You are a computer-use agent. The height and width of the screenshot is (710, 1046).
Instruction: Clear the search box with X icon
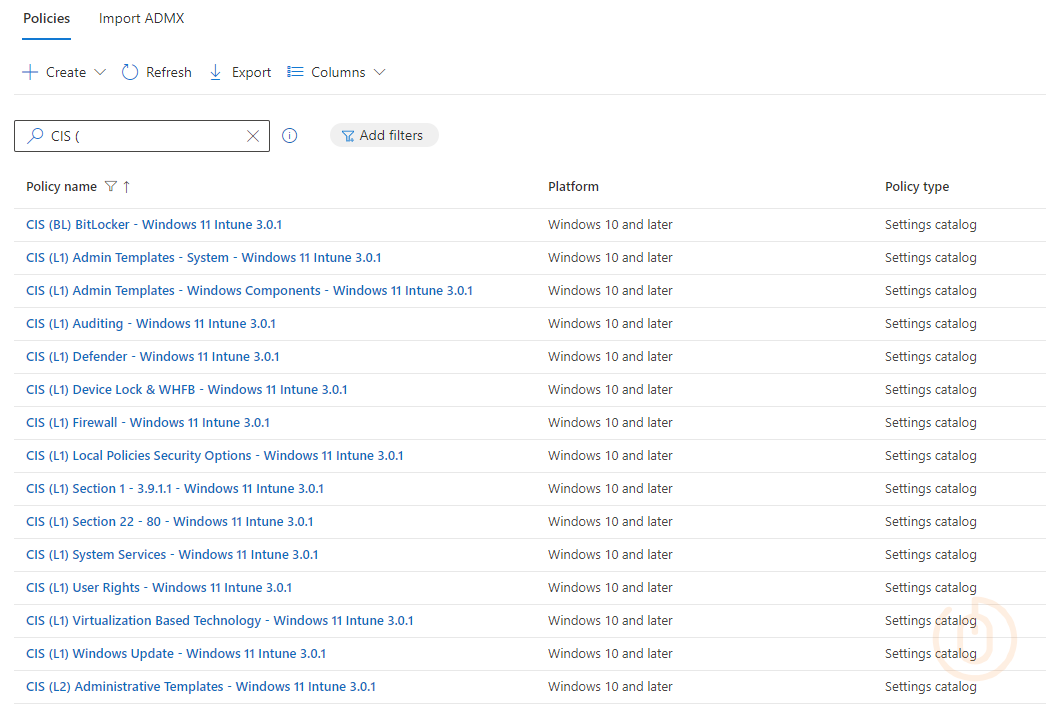point(253,136)
